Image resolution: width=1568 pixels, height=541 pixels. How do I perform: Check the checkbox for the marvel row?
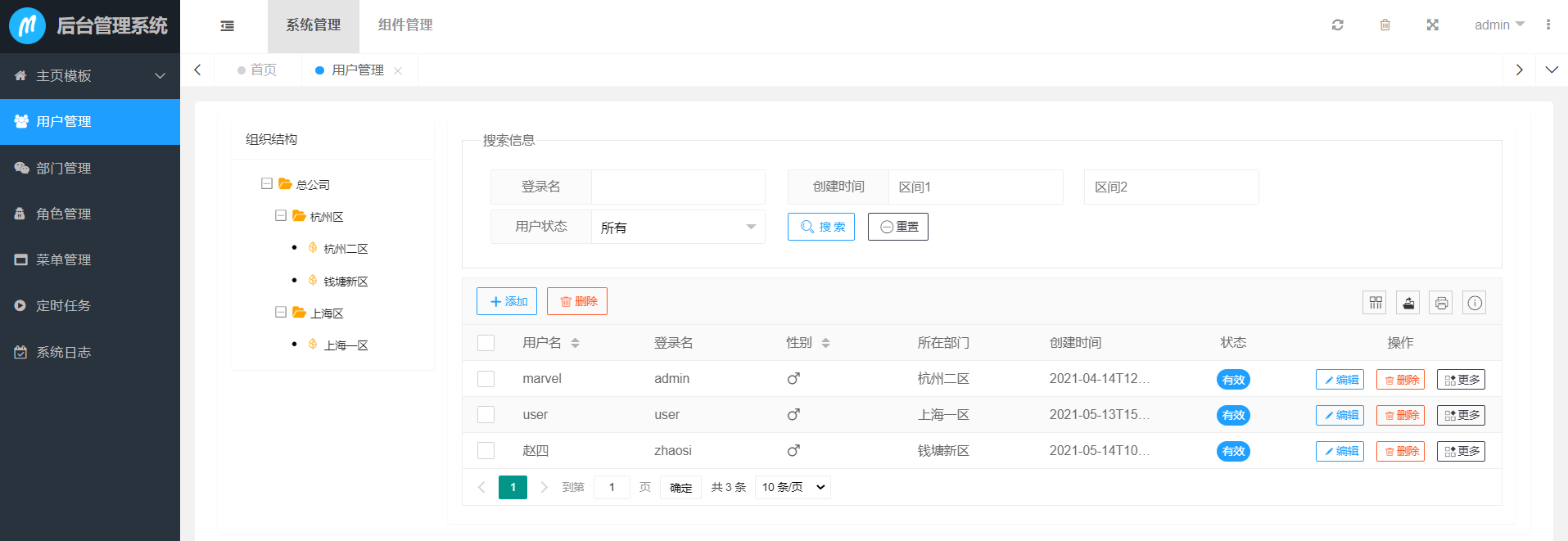pyautogui.click(x=486, y=379)
